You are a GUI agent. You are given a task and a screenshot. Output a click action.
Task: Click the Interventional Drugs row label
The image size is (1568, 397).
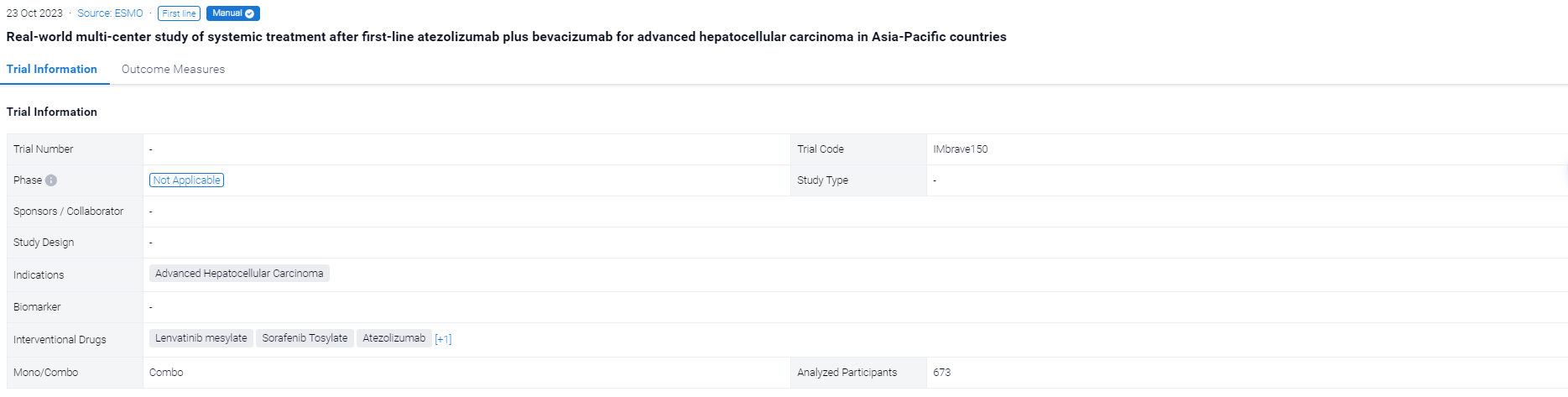tap(60, 340)
